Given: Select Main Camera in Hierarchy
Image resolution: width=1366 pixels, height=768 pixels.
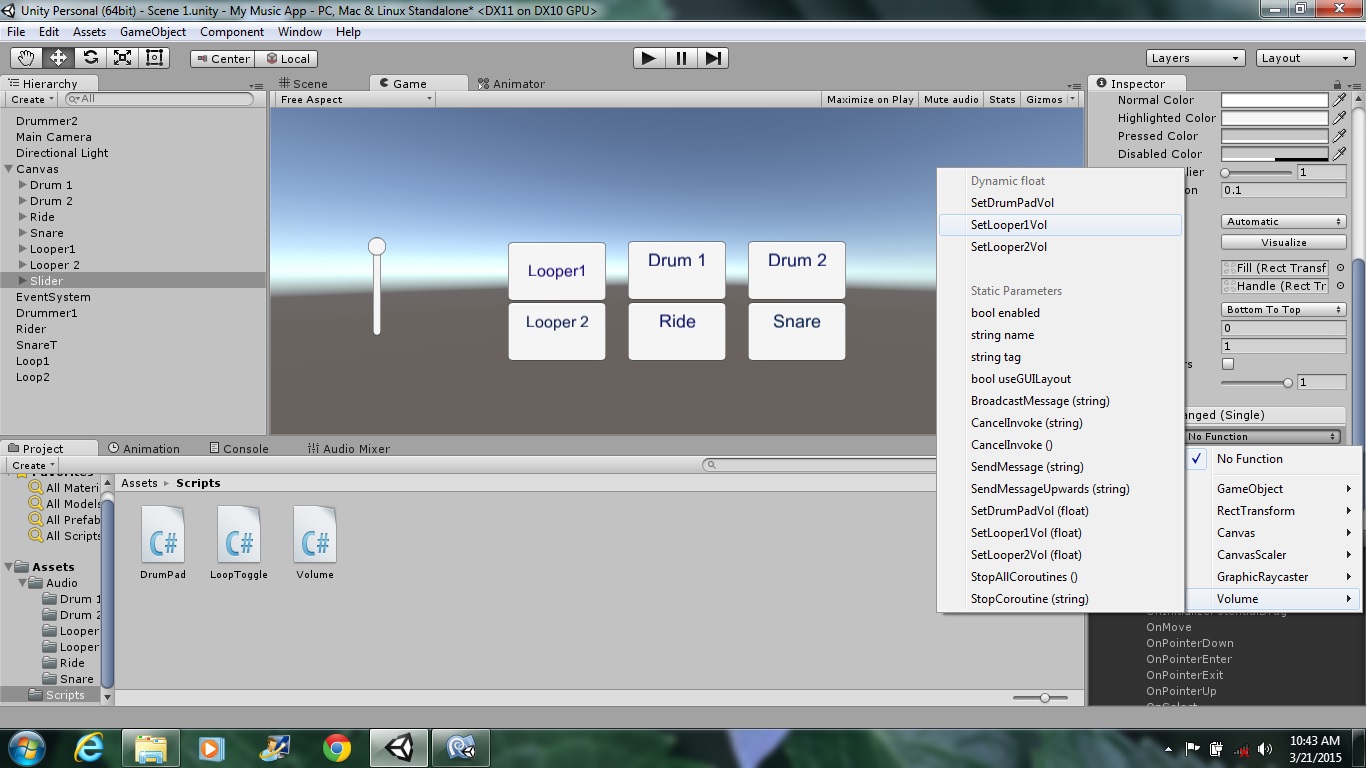Looking at the screenshot, I should pyautogui.click(x=54, y=137).
